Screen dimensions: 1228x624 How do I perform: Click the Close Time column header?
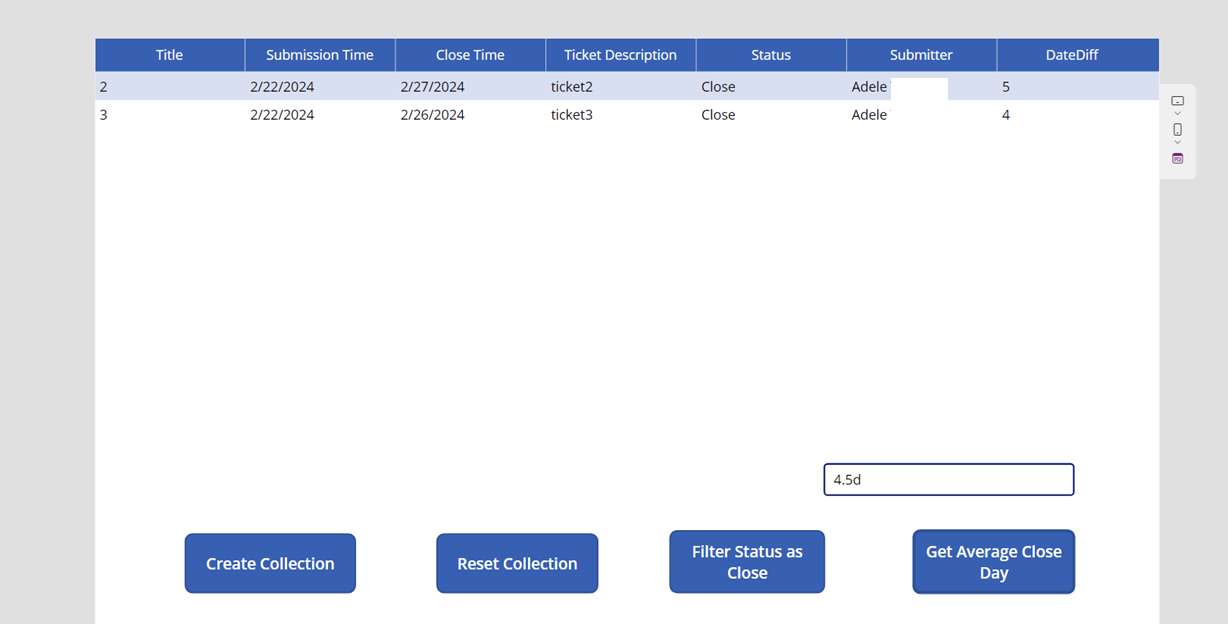click(470, 55)
